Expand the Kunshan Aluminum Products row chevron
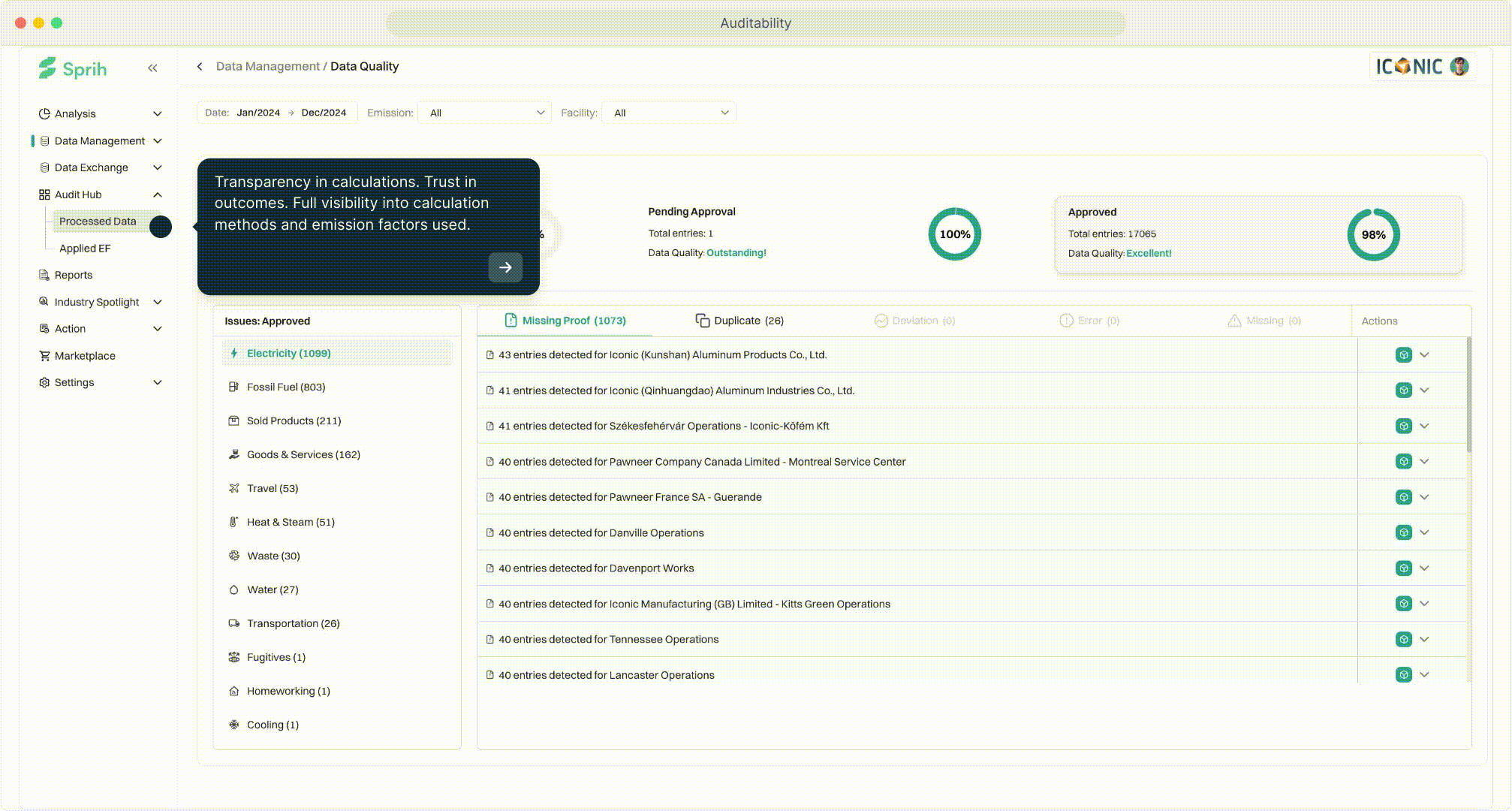The height and width of the screenshot is (811, 1512). [1424, 354]
